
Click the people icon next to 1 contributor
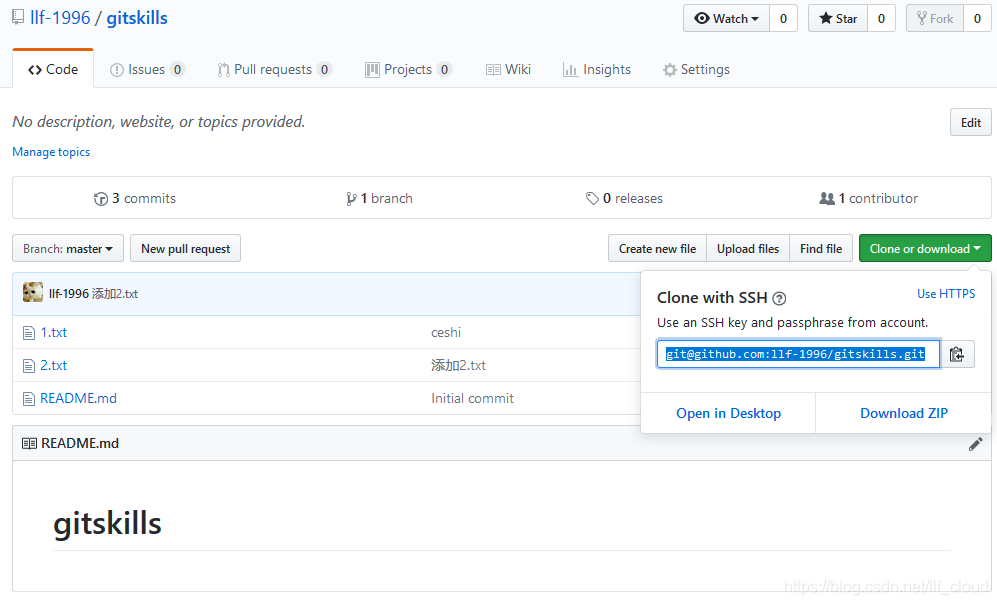[827, 198]
